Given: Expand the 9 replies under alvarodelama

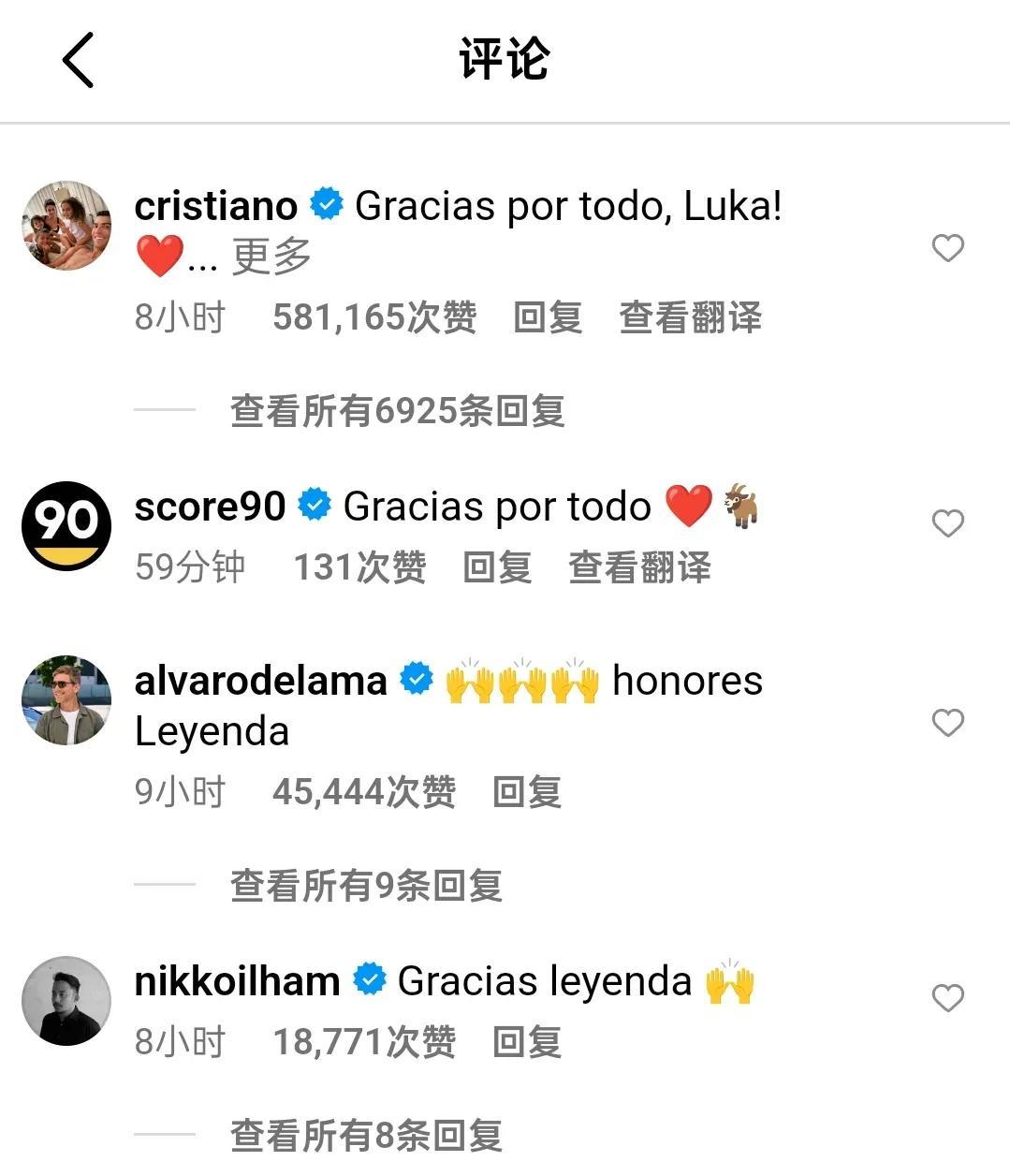Looking at the screenshot, I should 367,885.
